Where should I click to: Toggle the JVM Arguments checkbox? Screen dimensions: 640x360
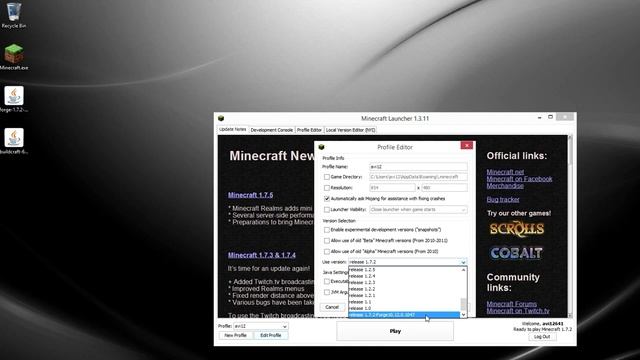click(x=327, y=292)
